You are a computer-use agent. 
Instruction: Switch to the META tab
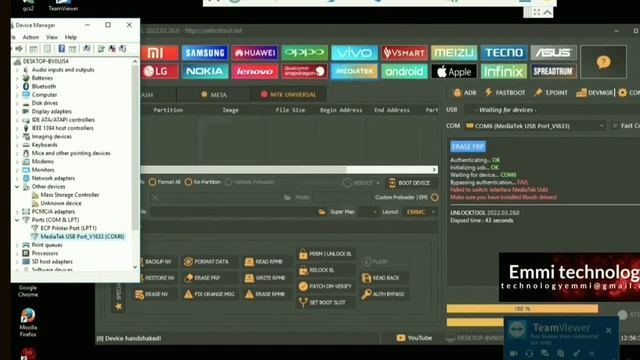tap(214, 95)
